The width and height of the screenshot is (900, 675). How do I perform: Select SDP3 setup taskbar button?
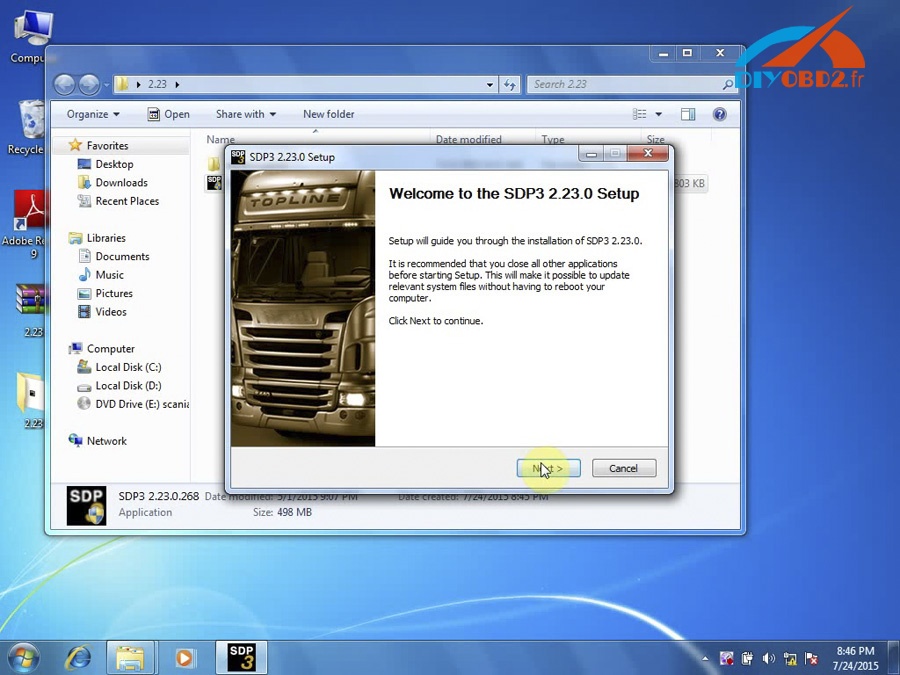(x=241, y=658)
